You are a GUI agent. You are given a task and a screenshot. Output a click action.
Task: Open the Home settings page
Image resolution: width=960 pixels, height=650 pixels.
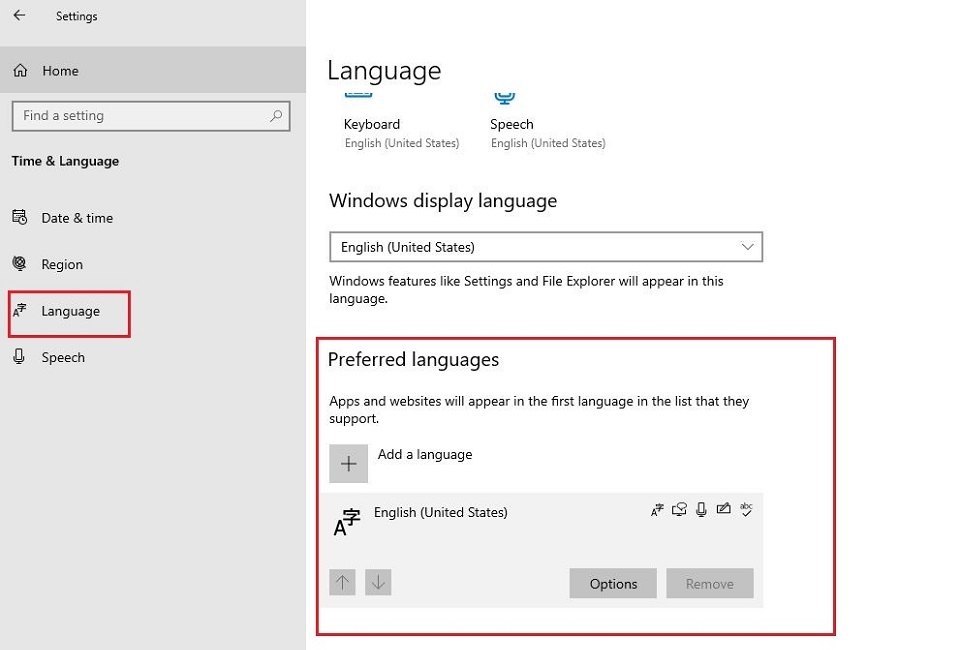[153, 70]
